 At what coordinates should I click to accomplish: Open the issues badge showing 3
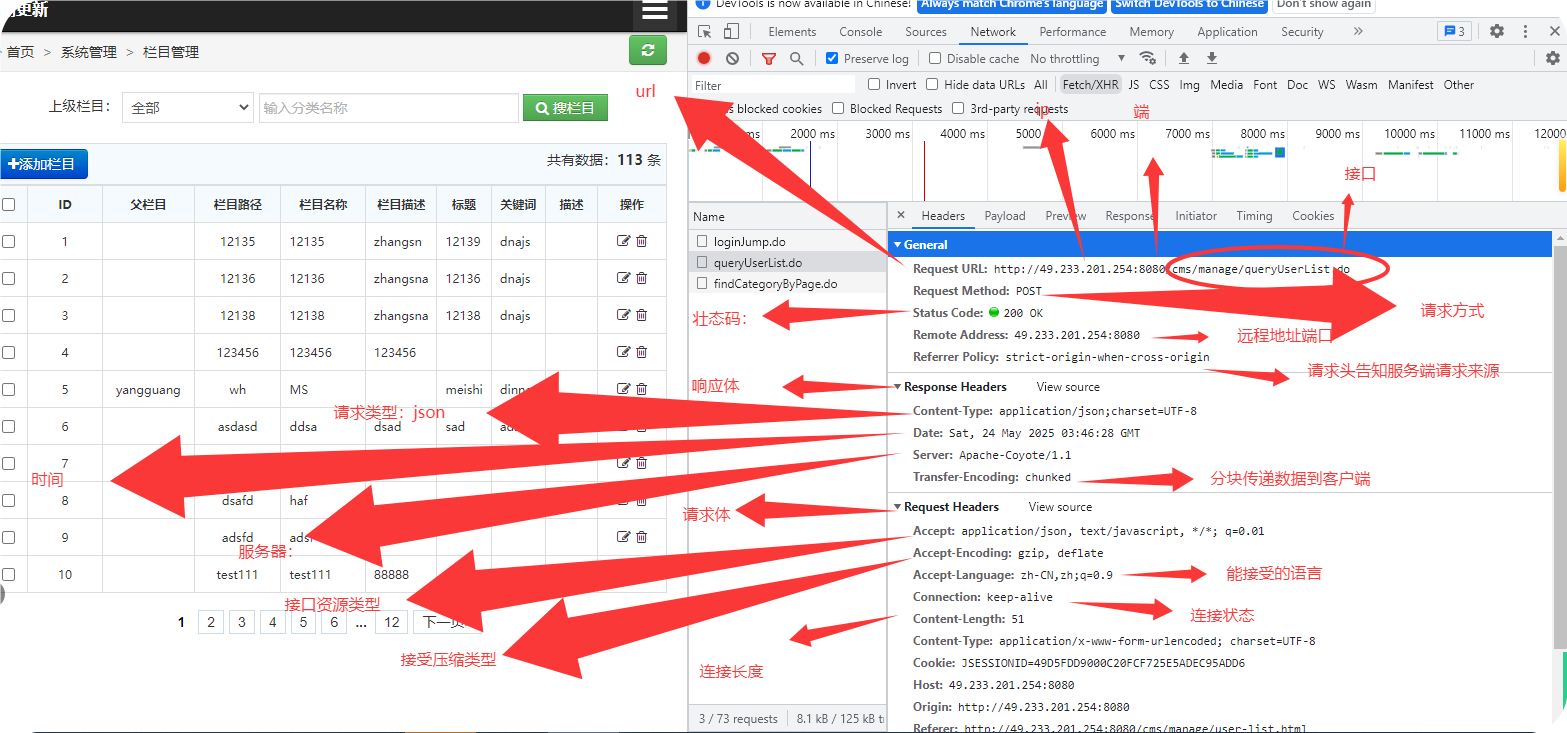[1454, 31]
